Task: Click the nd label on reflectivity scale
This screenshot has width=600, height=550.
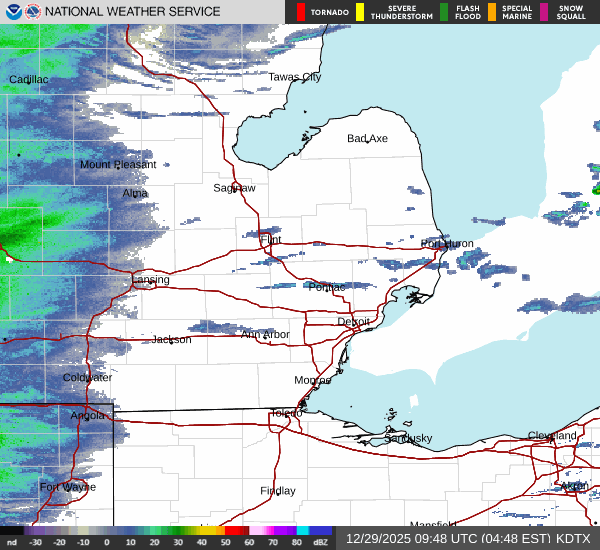Action: (x=12, y=542)
